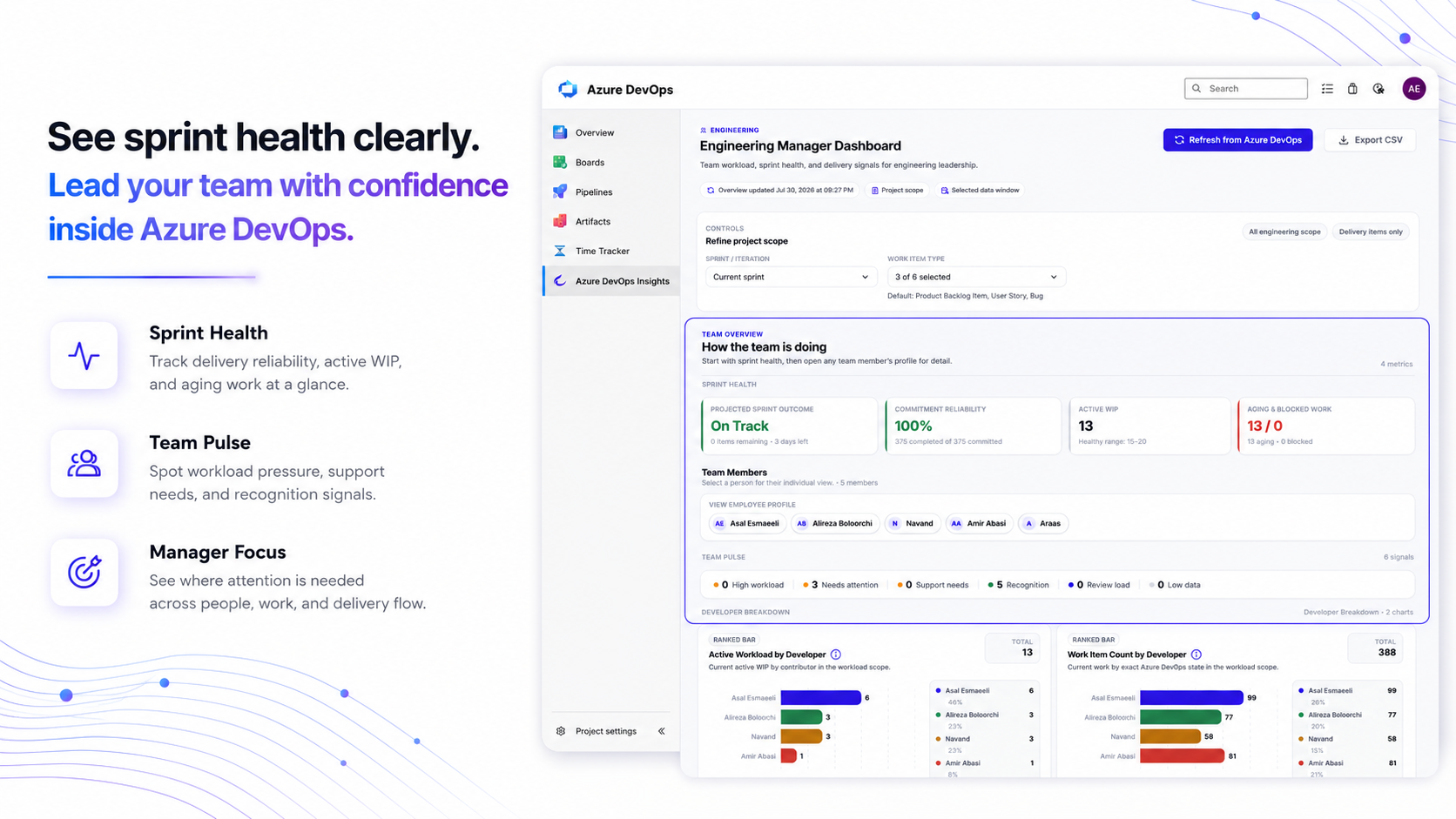The height and width of the screenshot is (819, 1456).
Task: Open the Overview menu item
Action: 611,132
